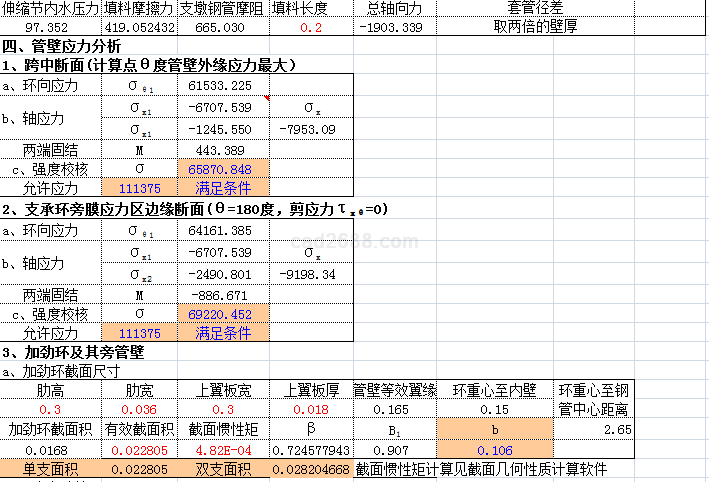Image resolution: width=709 pixels, height=482 pixels.
Task: Select the red 0.2 填料长度 value
Action: pyautogui.click(x=311, y=26)
